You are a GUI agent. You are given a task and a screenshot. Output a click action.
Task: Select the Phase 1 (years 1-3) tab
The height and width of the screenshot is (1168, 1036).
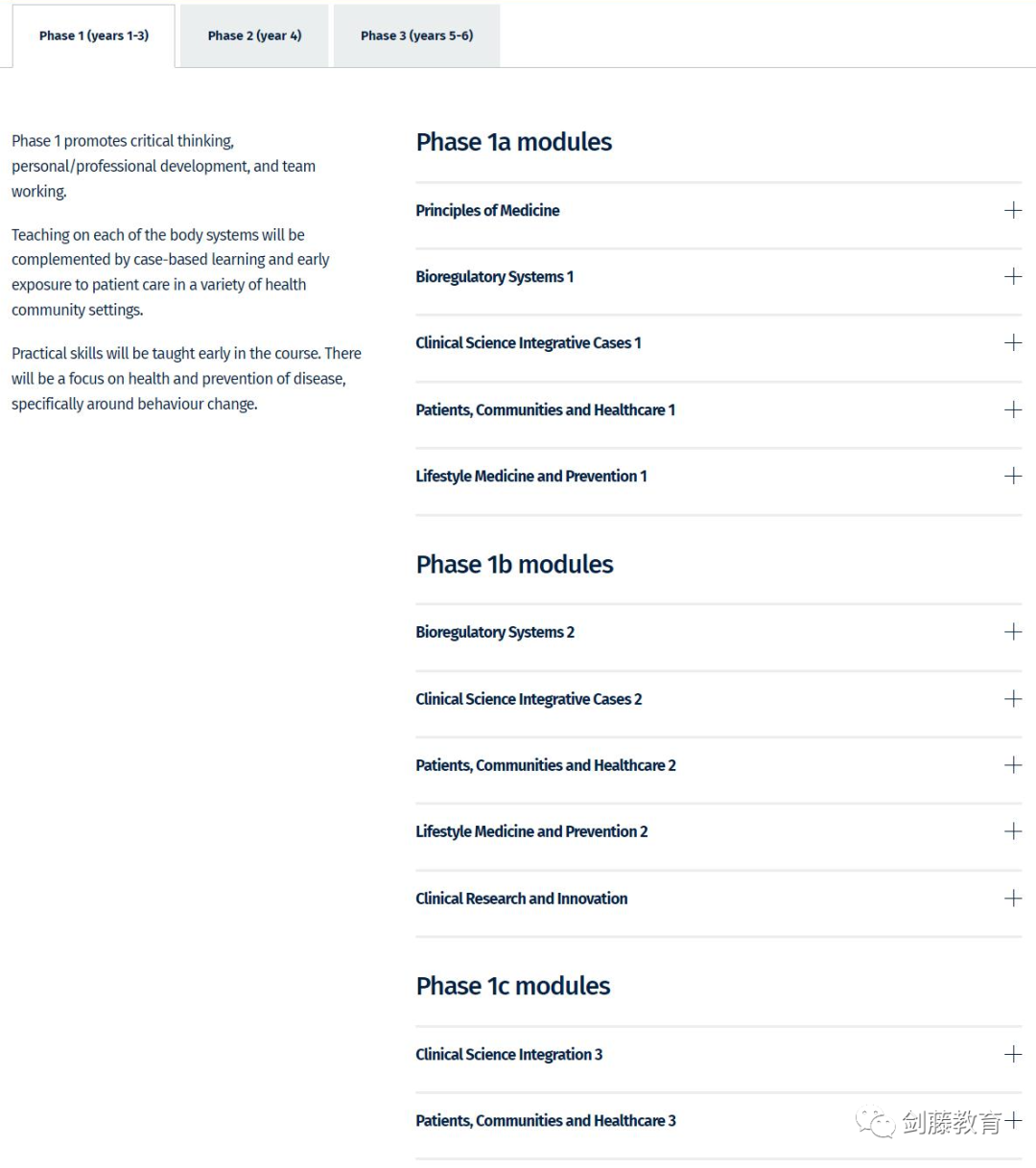93,35
